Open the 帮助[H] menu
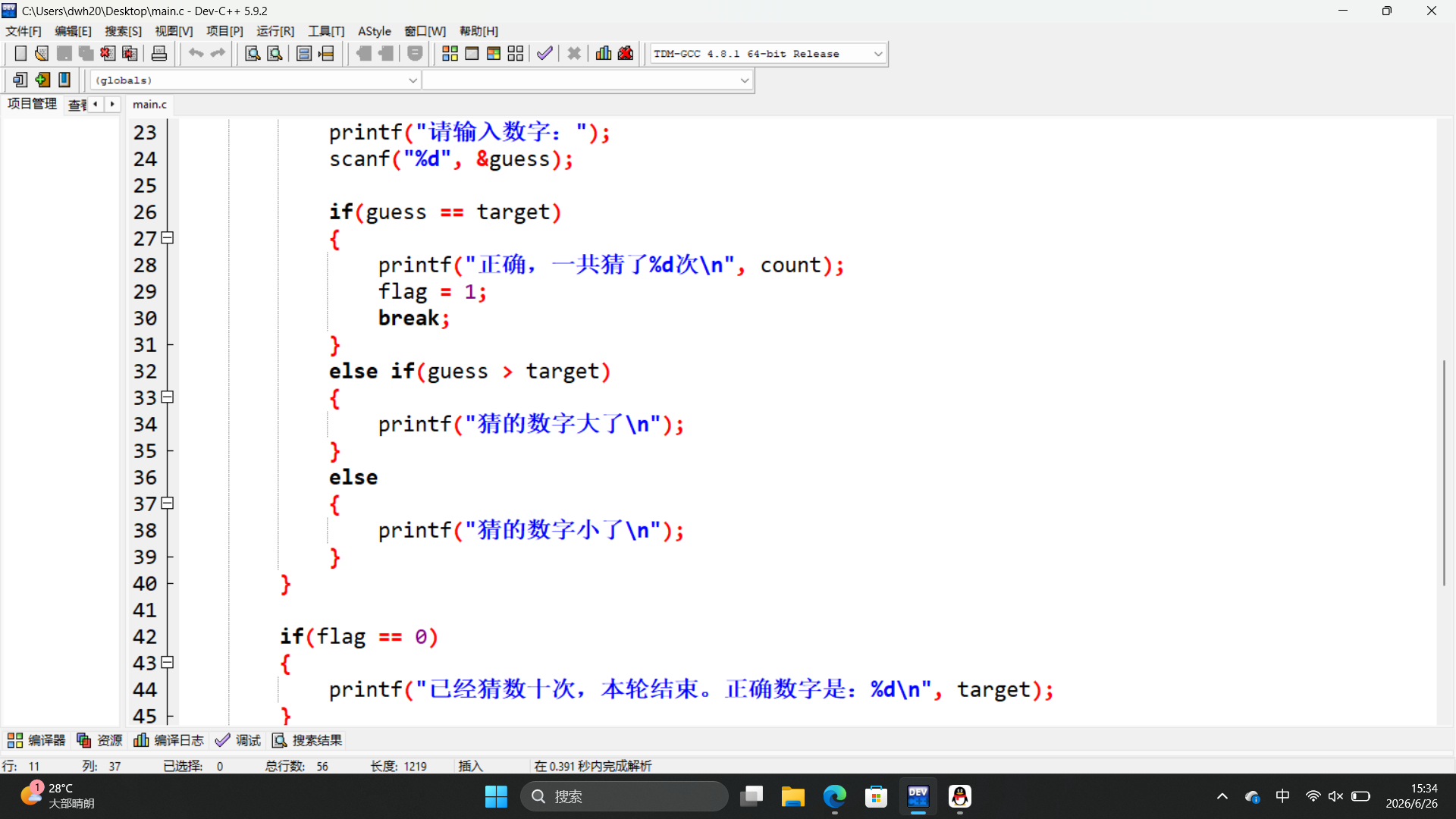1456x819 pixels. click(x=479, y=31)
